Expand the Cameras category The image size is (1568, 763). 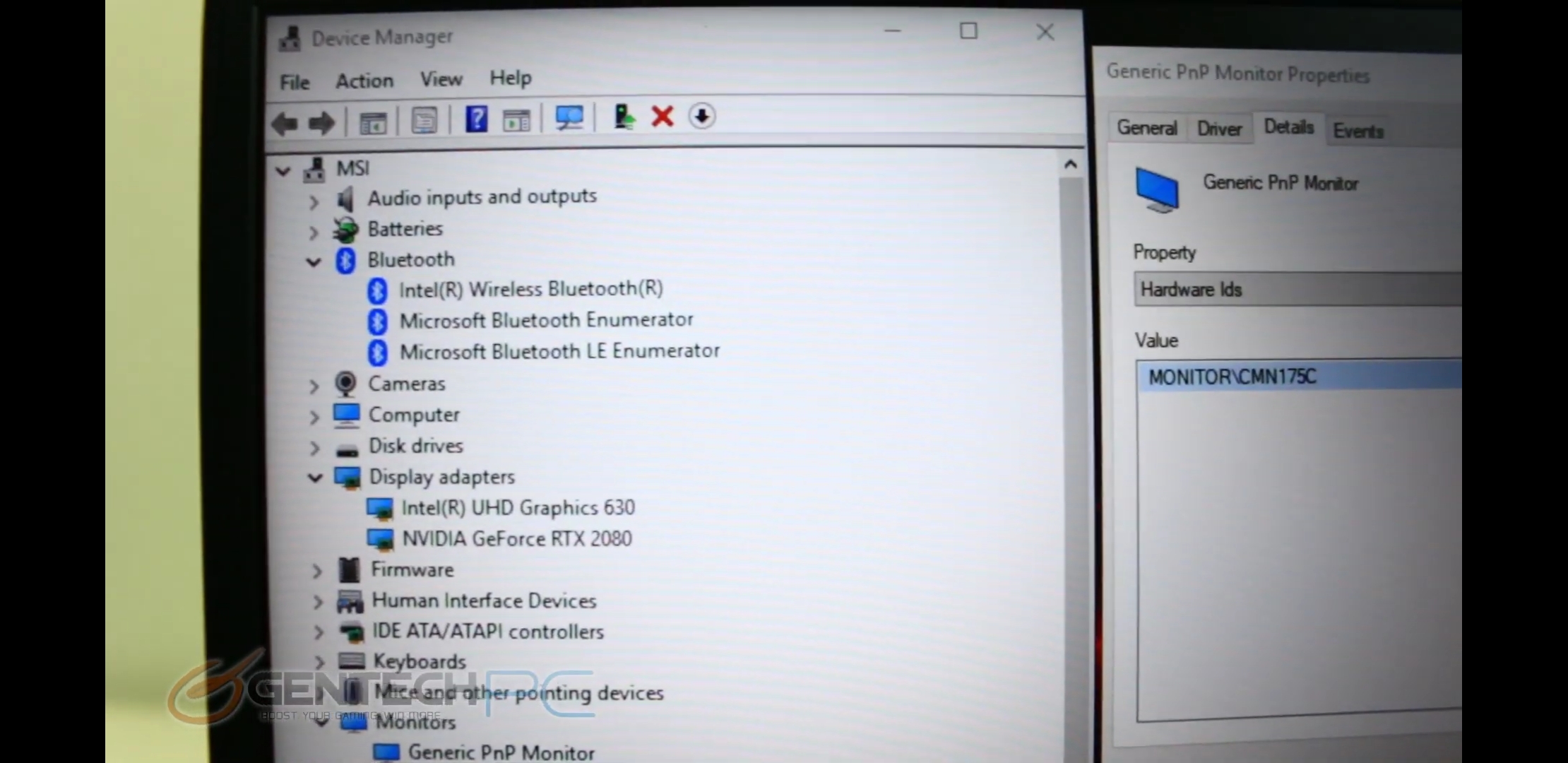pos(314,386)
